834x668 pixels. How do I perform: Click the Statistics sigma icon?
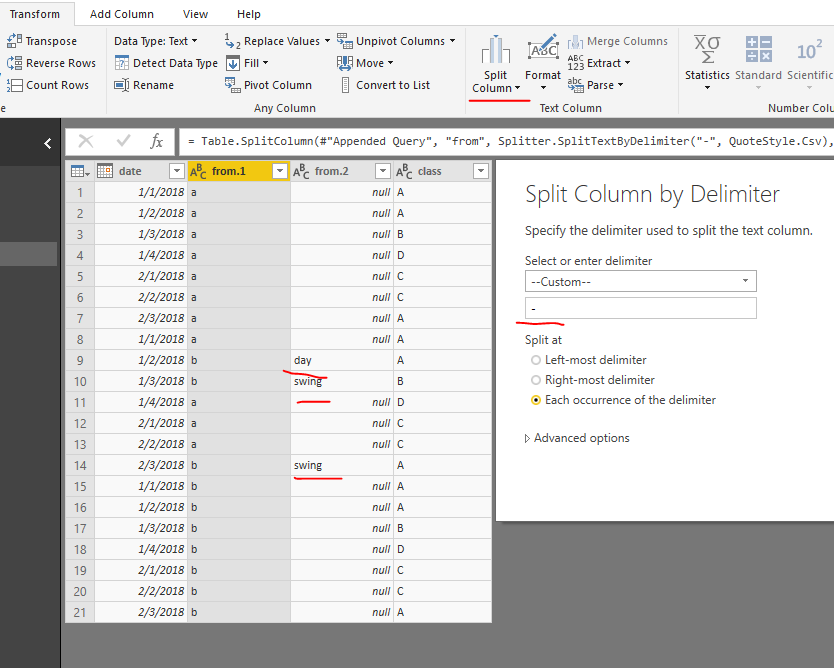[707, 49]
